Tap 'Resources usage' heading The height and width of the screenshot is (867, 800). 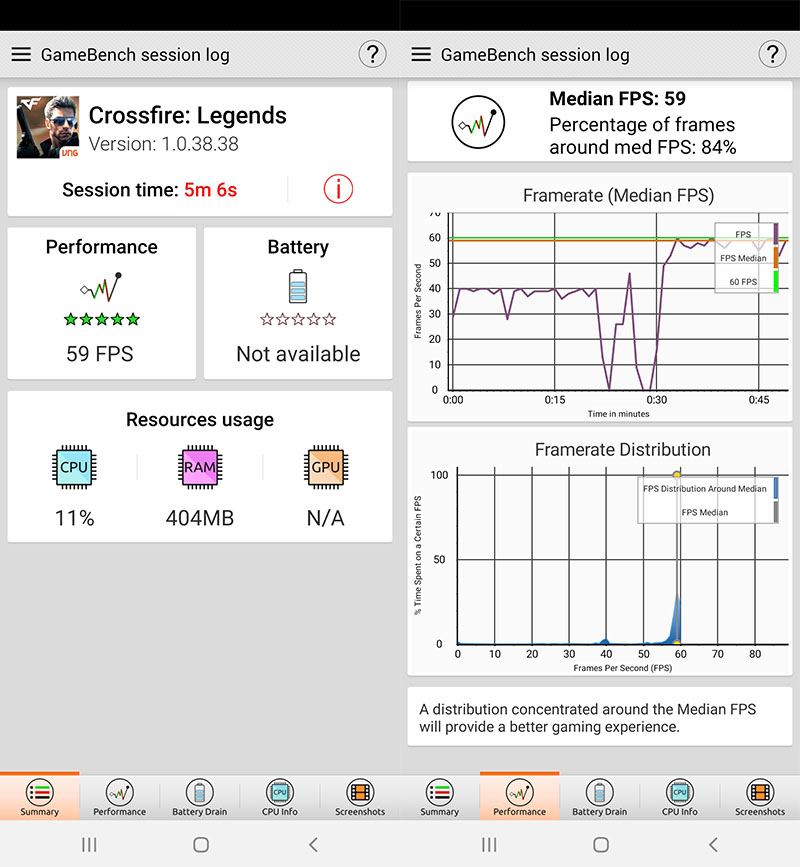pos(200,420)
